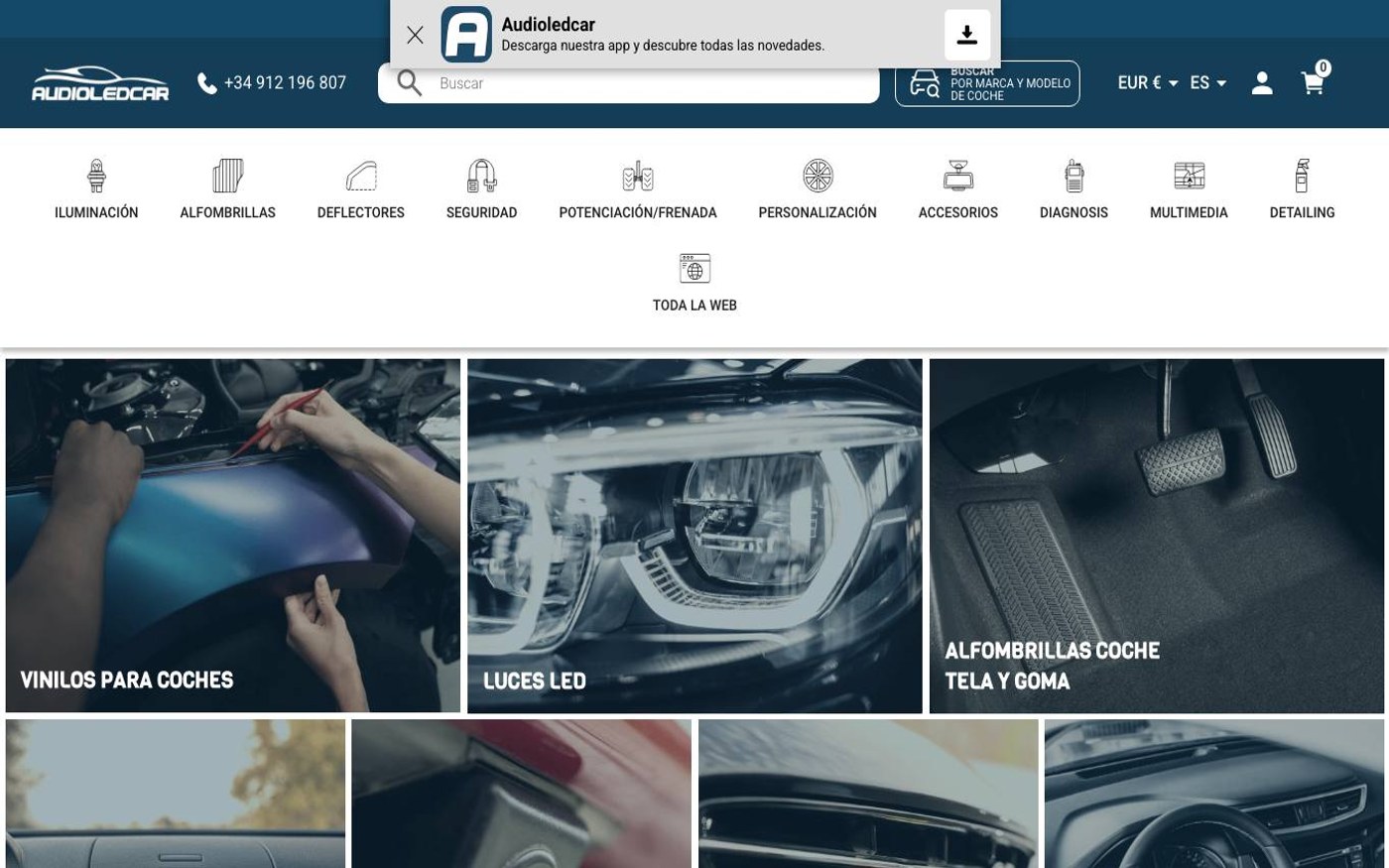The image size is (1389, 868).
Task: Open the Multimedia category label
Action: pyautogui.click(x=1189, y=212)
